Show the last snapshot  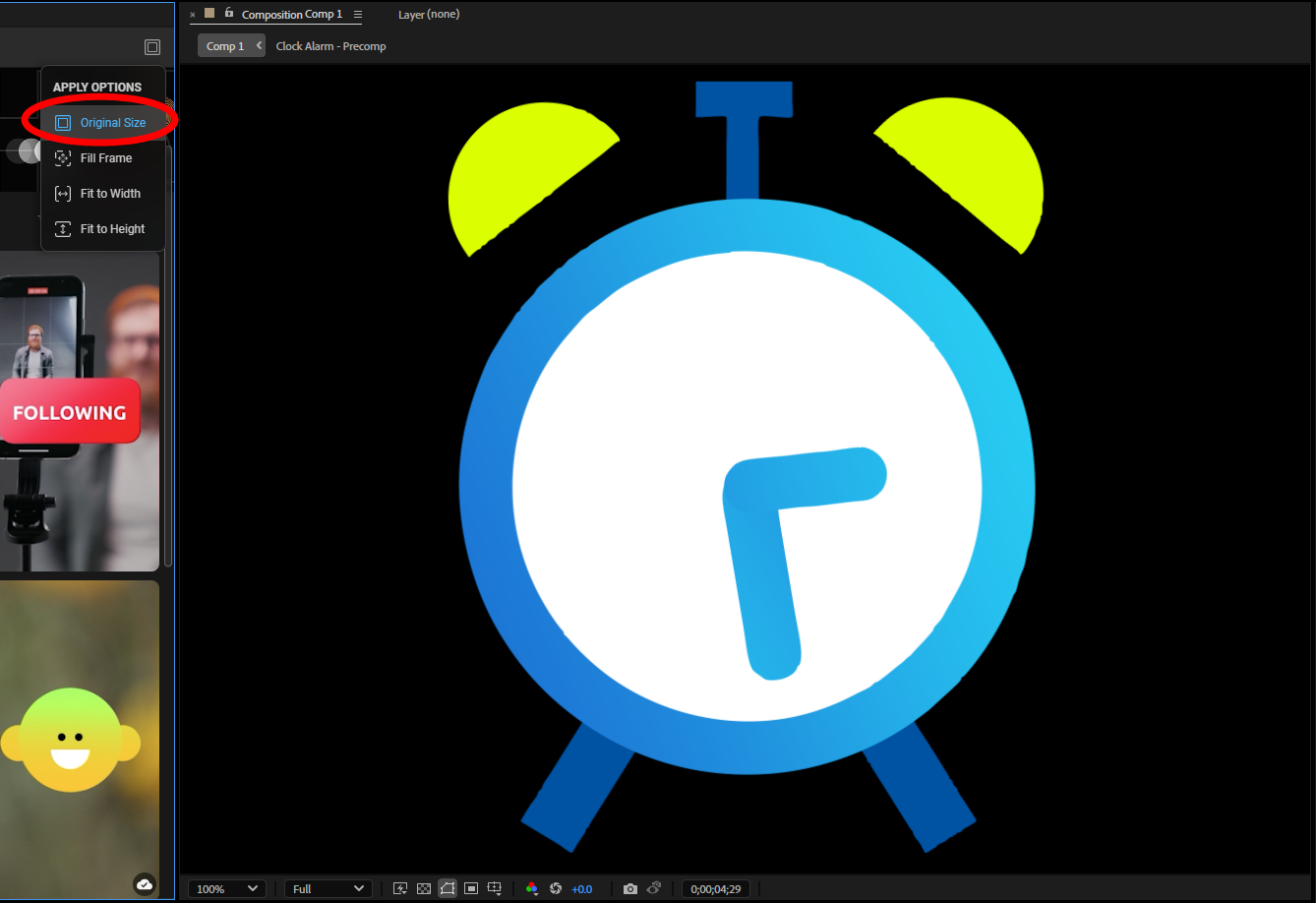click(655, 887)
